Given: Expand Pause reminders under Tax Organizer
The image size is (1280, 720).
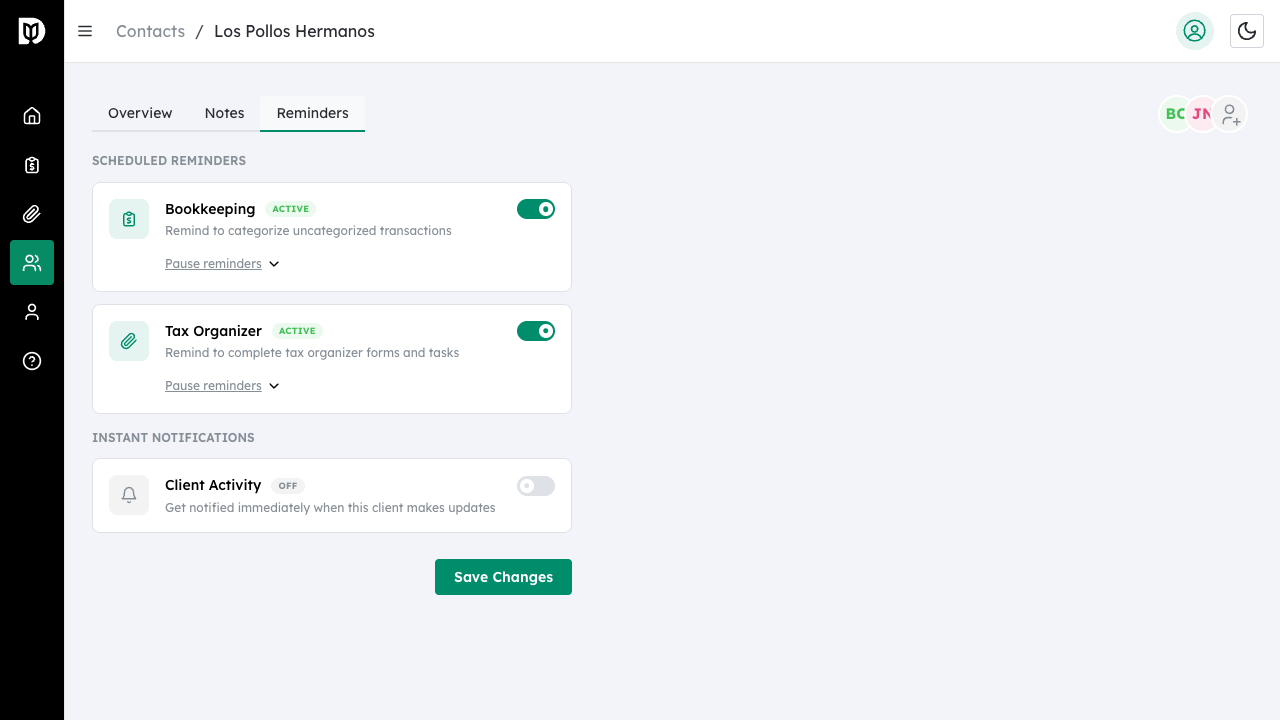Looking at the screenshot, I should click(x=222, y=386).
